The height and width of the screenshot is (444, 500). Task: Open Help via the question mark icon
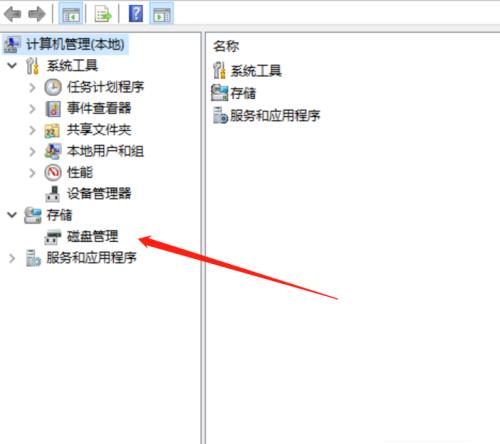136,14
